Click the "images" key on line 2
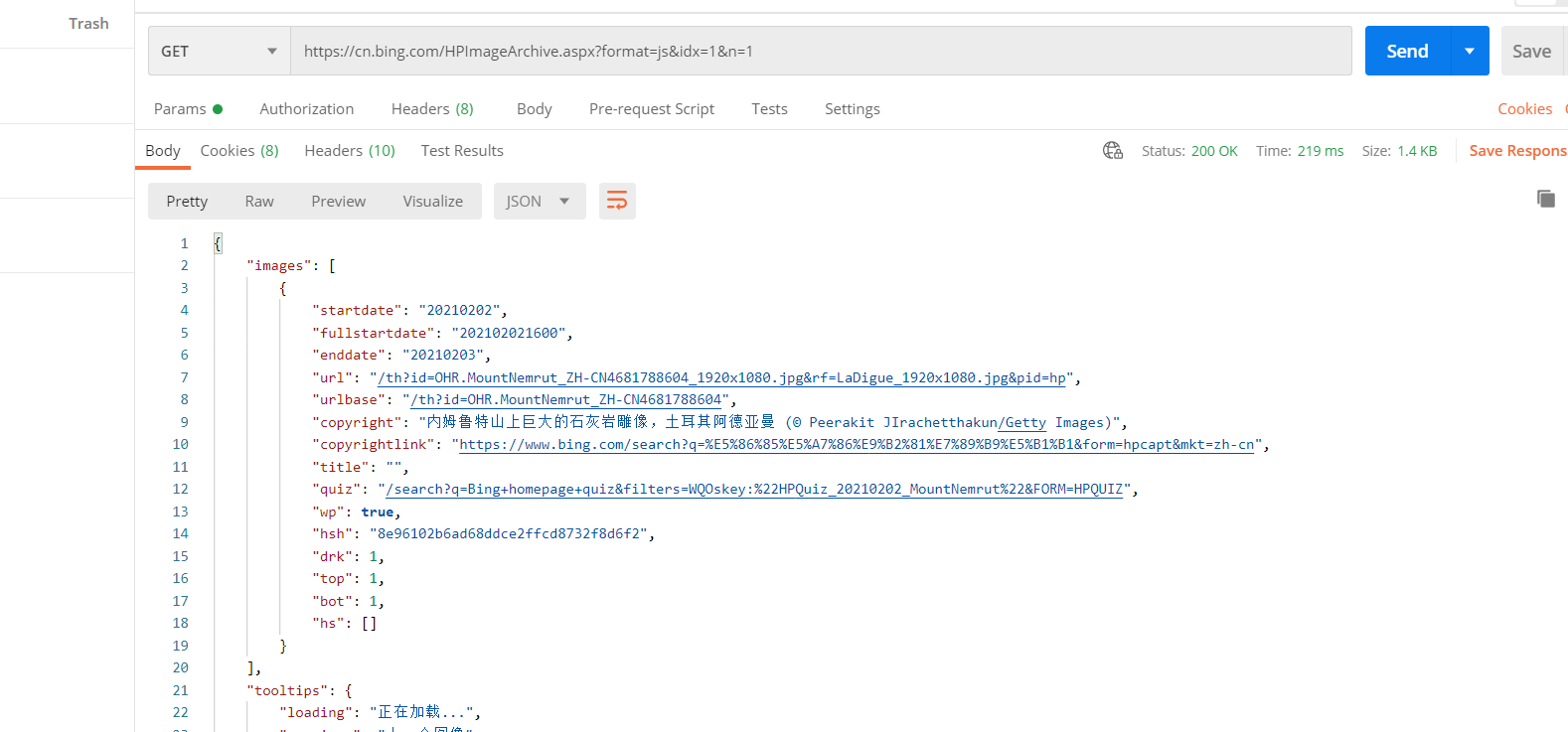1568x732 pixels. pos(279,266)
